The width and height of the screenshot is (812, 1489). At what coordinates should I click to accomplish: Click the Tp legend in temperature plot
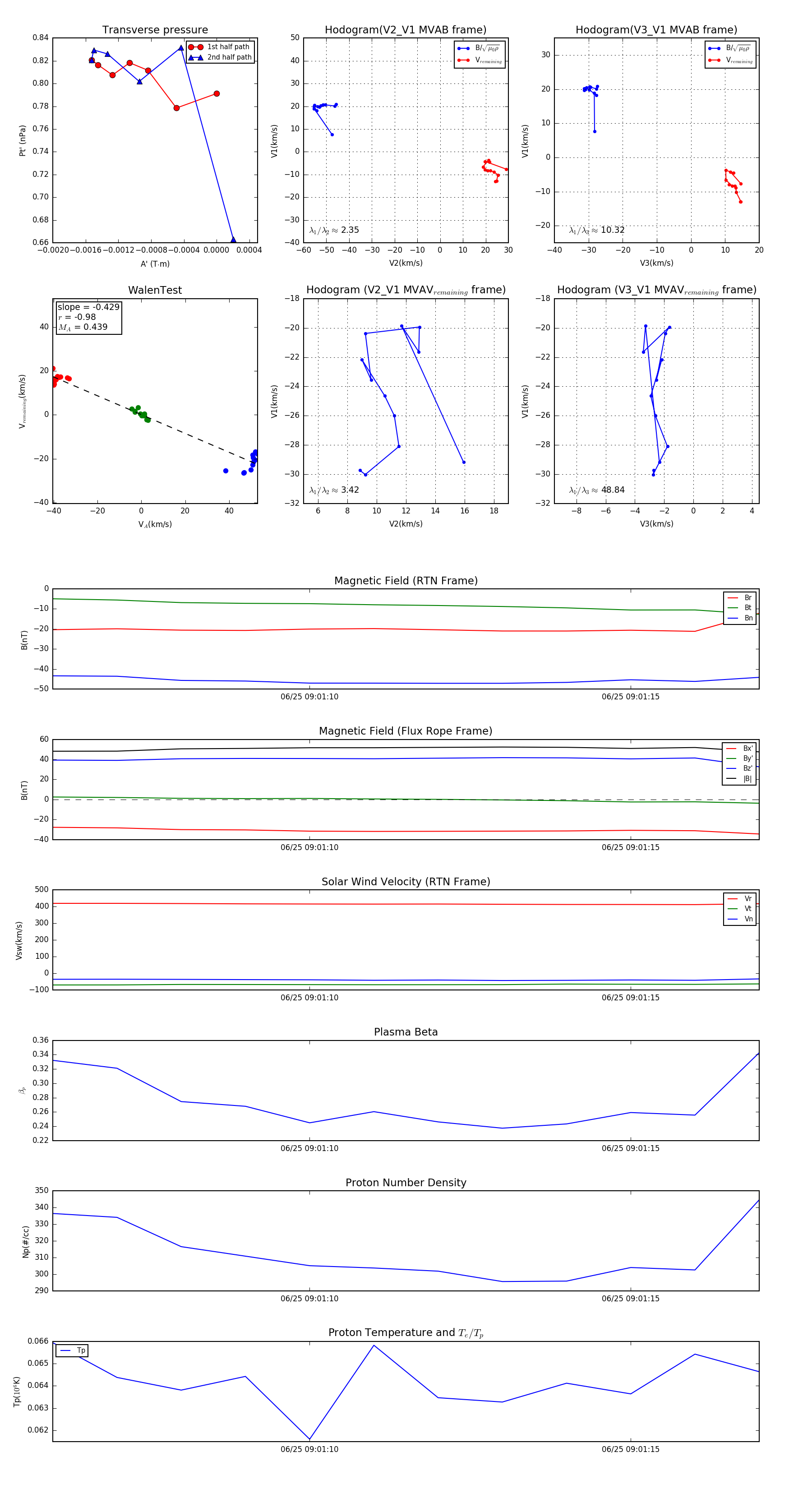tap(72, 1350)
